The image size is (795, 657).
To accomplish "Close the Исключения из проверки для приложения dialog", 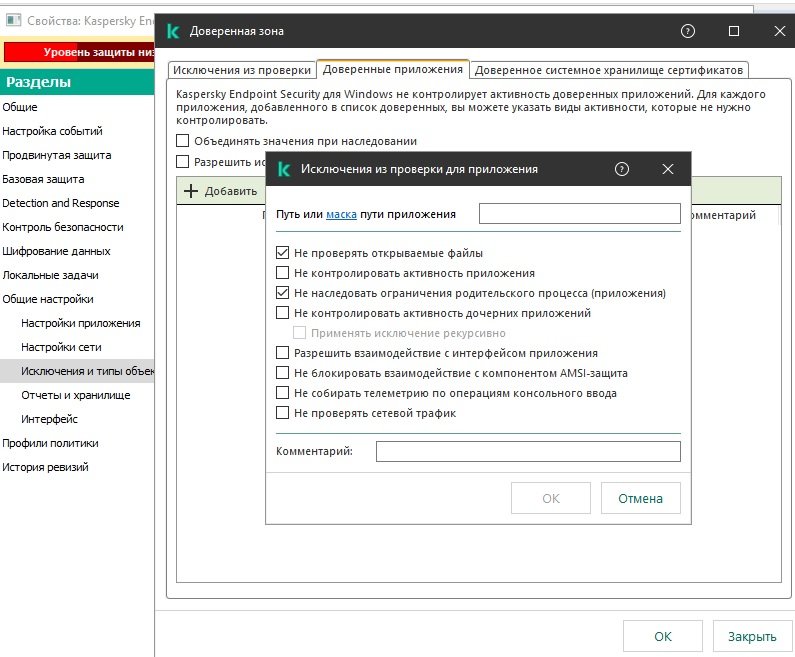I will tap(668, 169).
